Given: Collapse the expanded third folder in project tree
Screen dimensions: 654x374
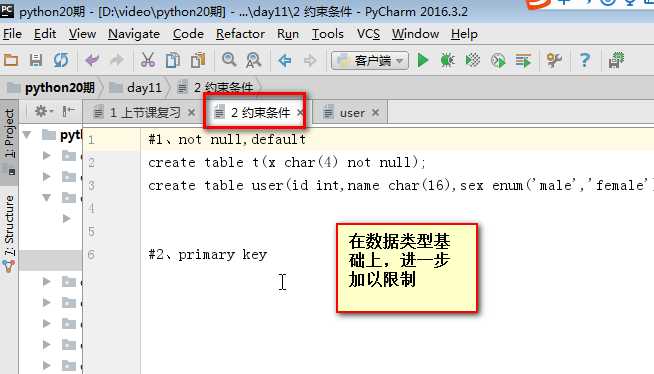Looking at the screenshot, I should coord(47,198).
